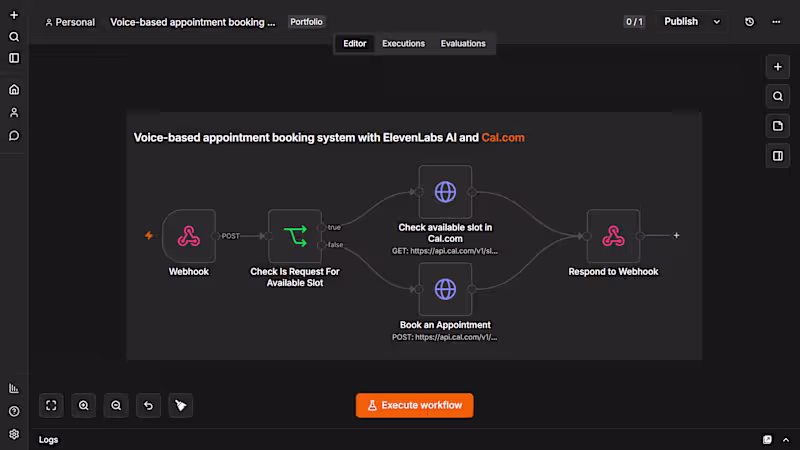This screenshot has width=800, height=450.
Task: Click the Cal.com link in sticky note
Action: coord(503,137)
